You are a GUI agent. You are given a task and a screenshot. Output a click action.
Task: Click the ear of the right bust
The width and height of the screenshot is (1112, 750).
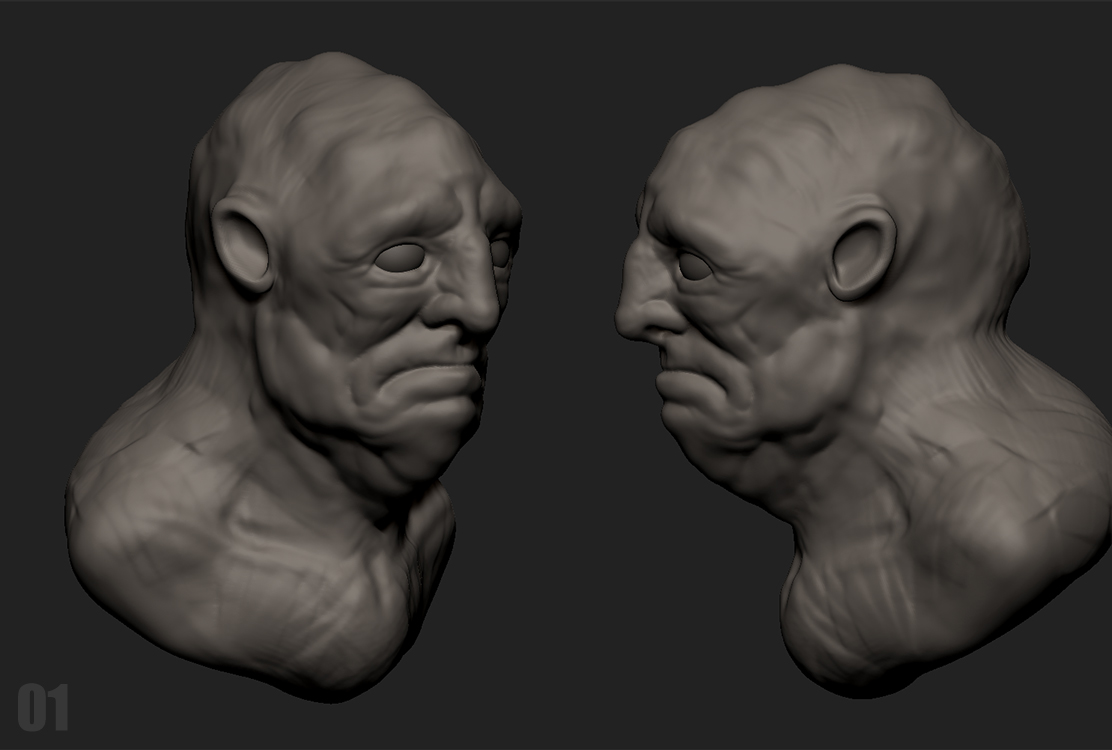[860, 255]
